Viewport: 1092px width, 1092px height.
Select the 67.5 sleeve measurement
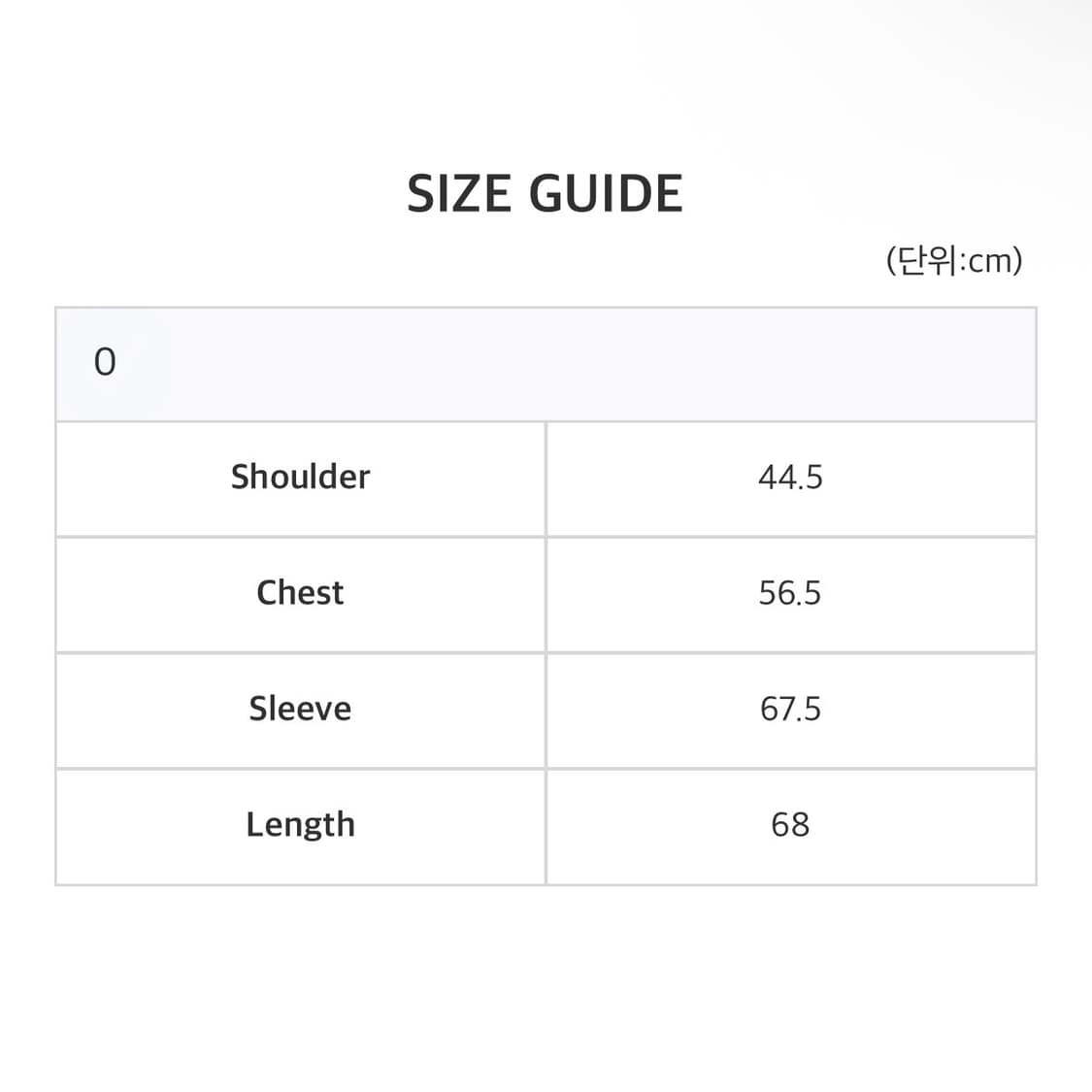(x=790, y=709)
